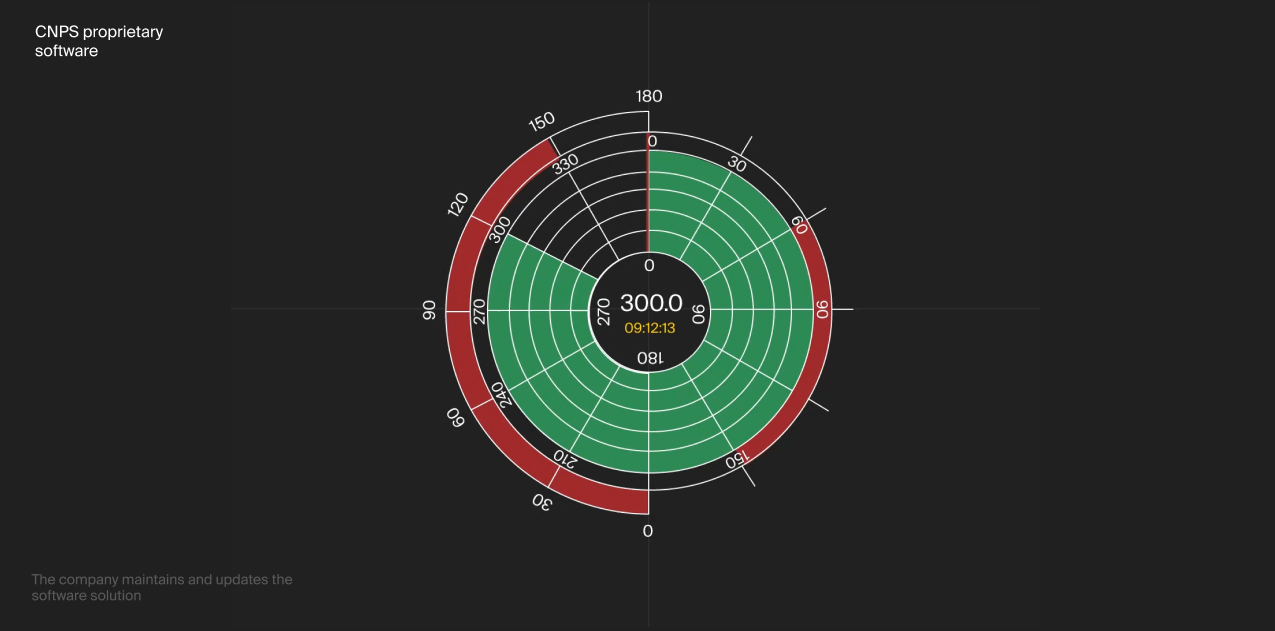Click the 330 label on the dial ring
1275x631 pixels.
(566, 162)
